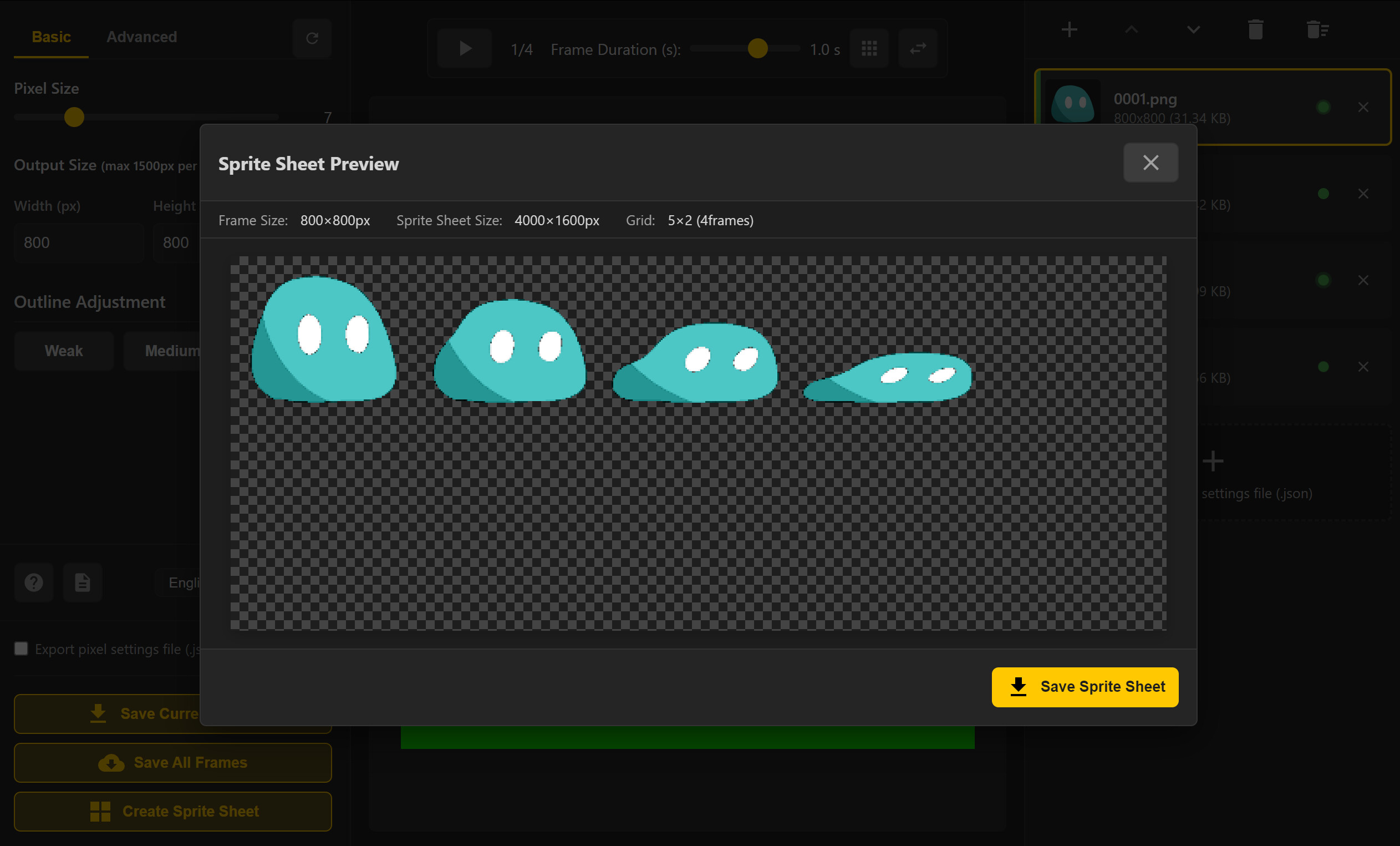This screenshot has height=846, width=1400.
Task: Enable Export pixel settings file checkbox
Action: (21, 649)
